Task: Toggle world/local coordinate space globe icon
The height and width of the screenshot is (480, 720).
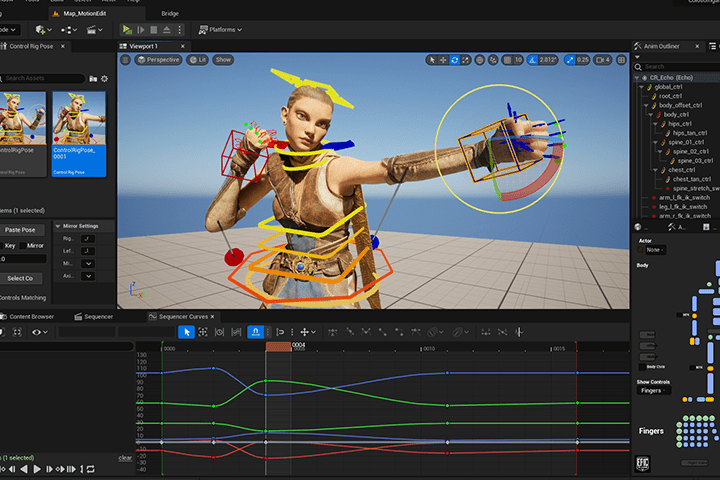Action: point(479,60)
